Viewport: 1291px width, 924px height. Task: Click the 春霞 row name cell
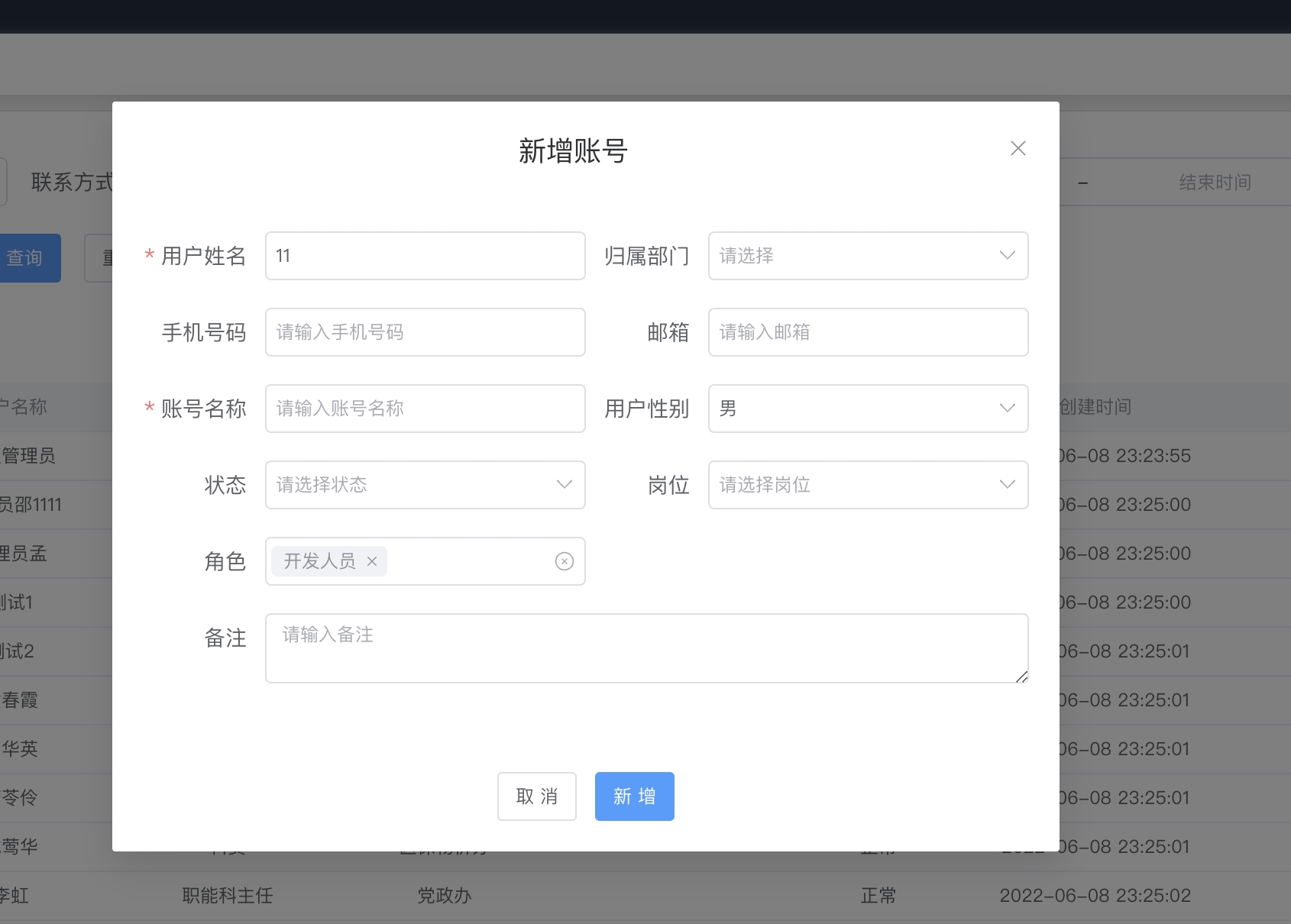pos(20,700)
